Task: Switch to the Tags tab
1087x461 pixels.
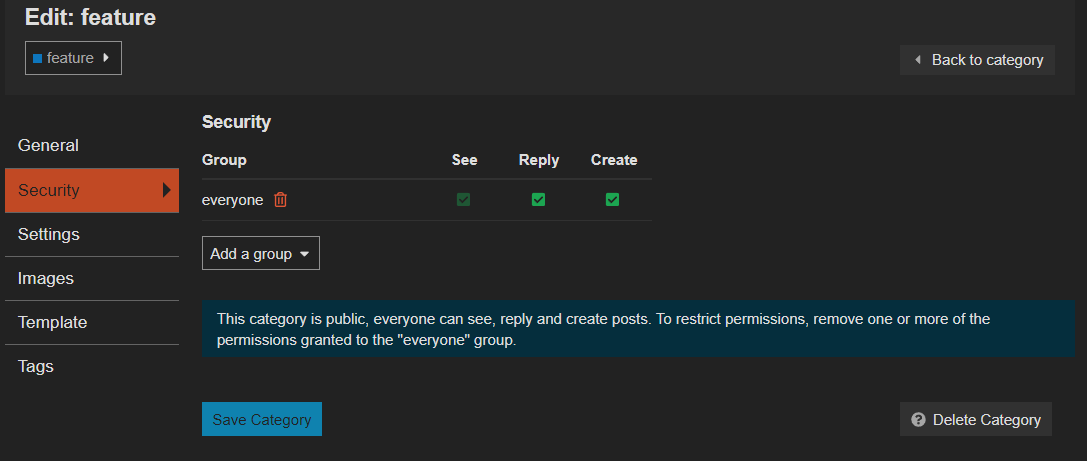Action: pyautogui.click(x=92, y=366)
